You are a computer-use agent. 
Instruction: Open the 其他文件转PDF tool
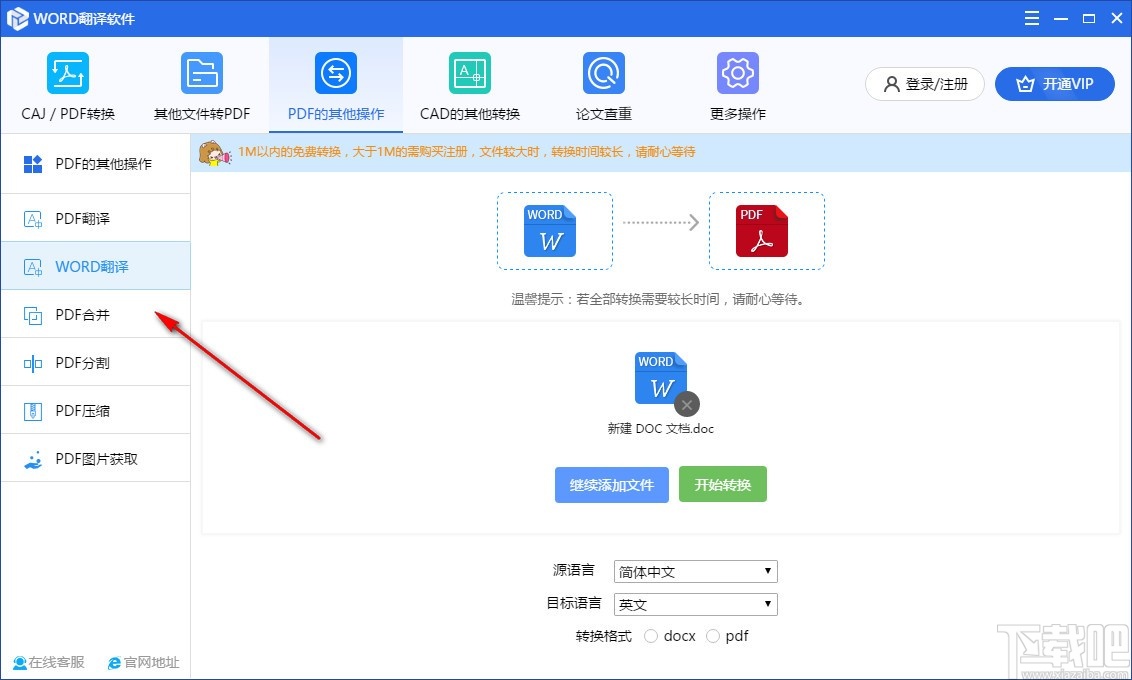[201, 85]
